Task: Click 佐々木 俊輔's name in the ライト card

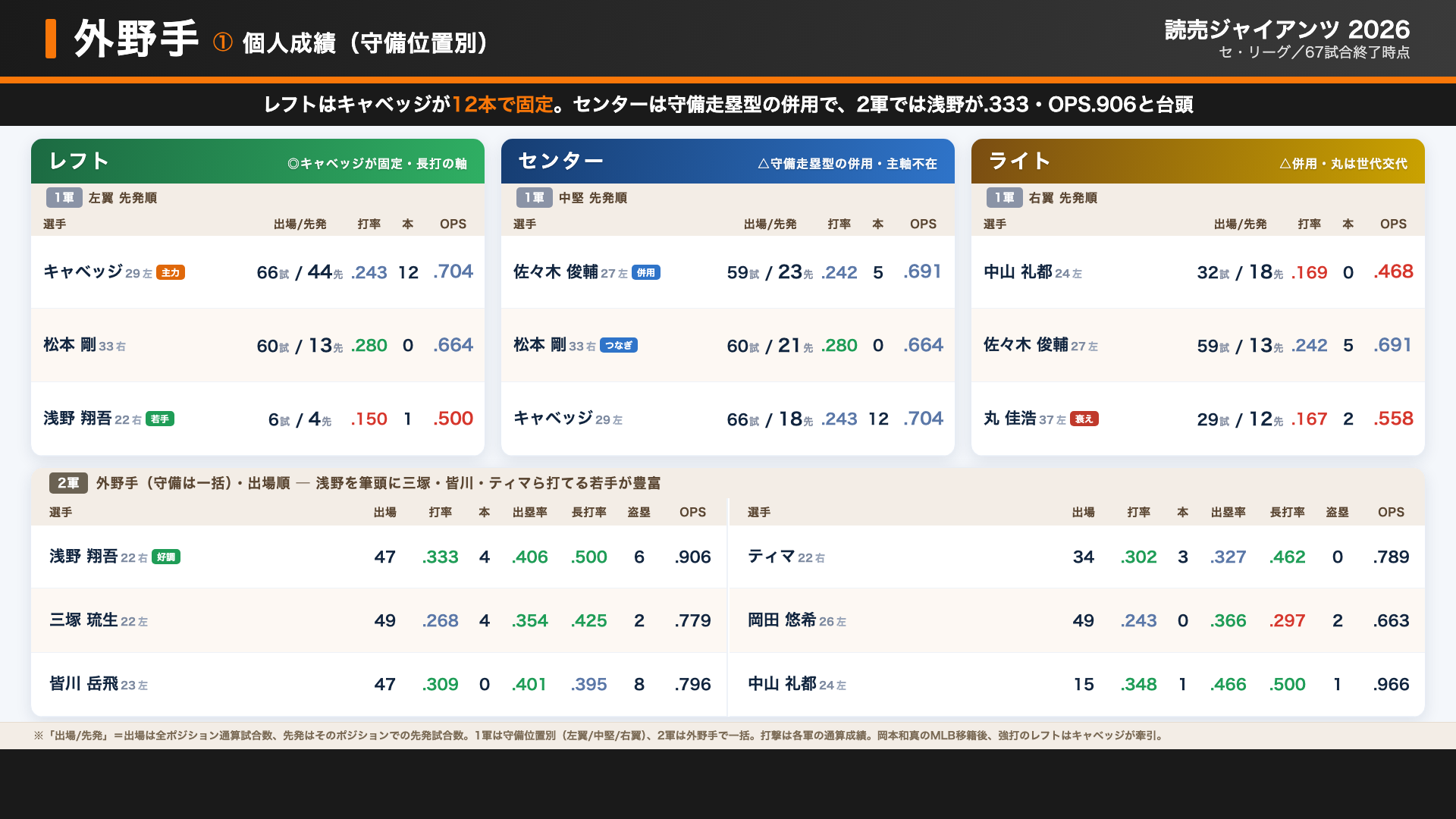Action: click(x=1026, y=345)
